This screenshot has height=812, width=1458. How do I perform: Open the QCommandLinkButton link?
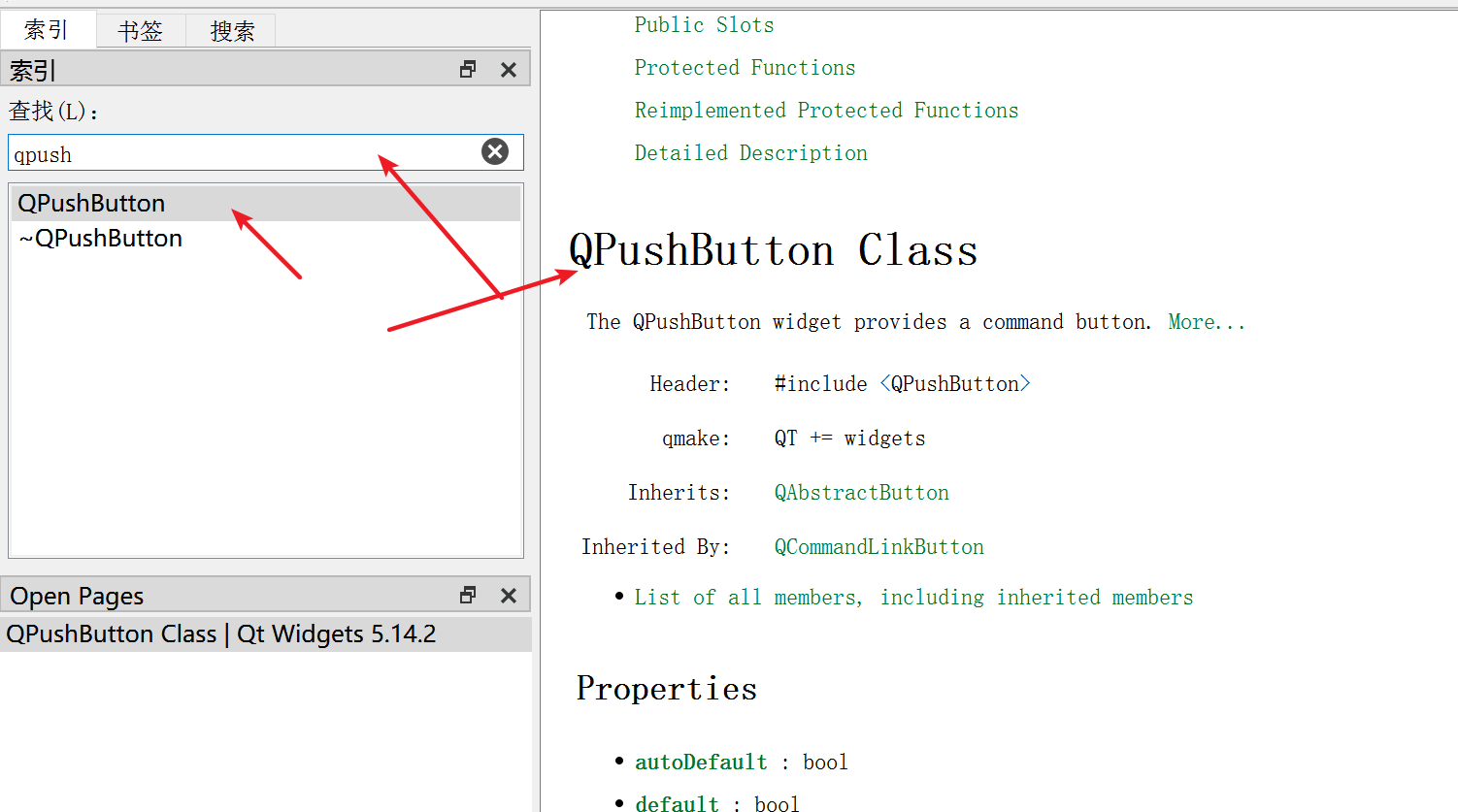[879, 547]
